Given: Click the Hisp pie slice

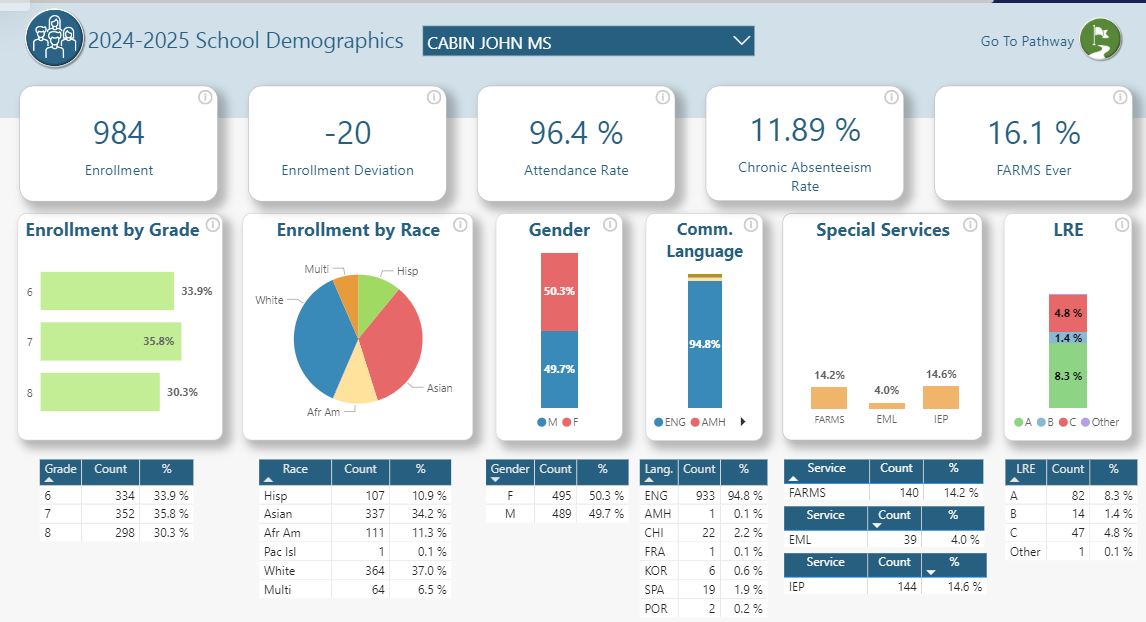Looking at the screenshot, I should (x=374, y=297).
